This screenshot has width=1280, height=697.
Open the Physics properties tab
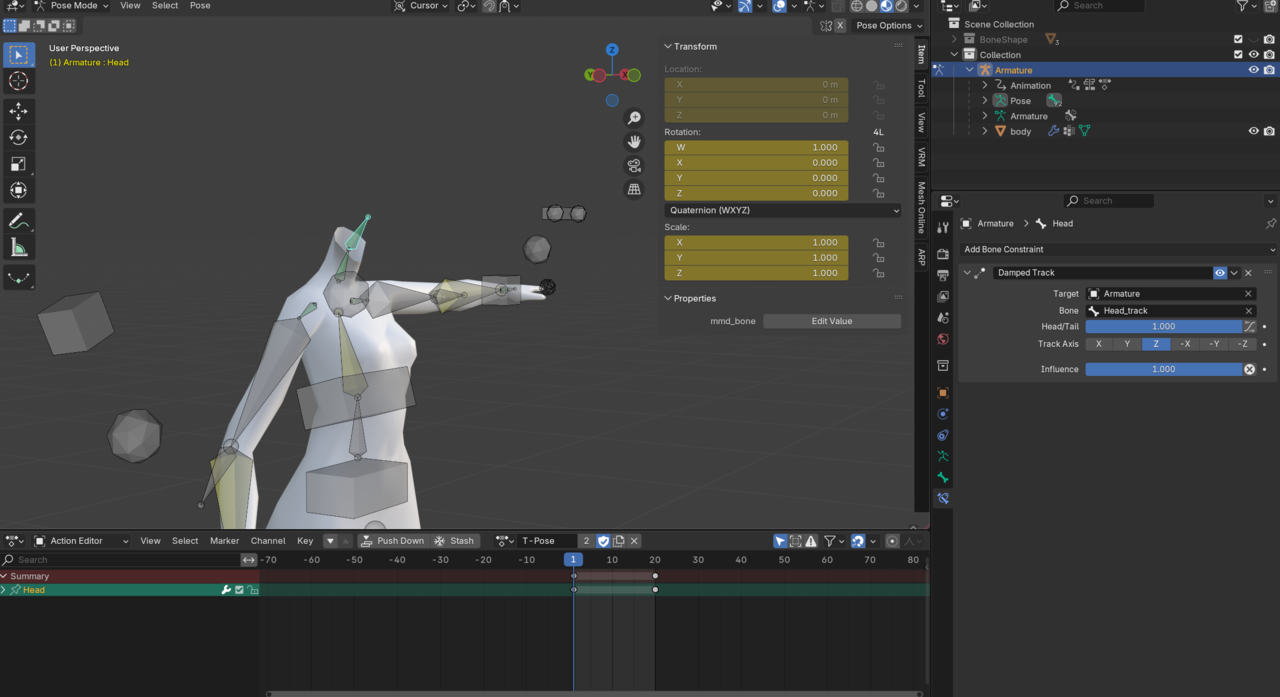coord(943,414)
